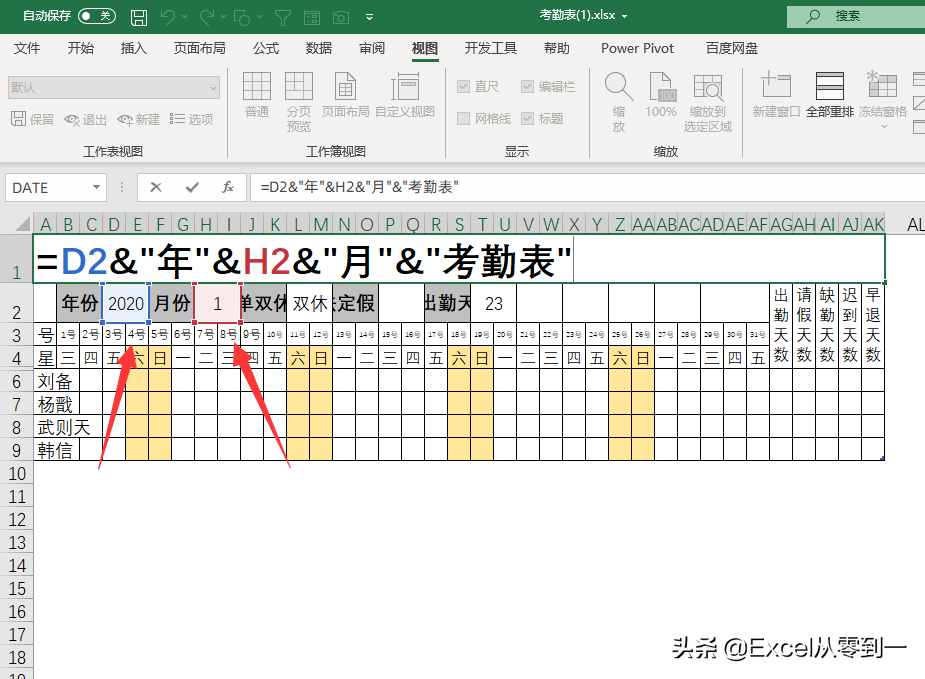925x679 pixels.
Task: Expand the Undo history dropdown arrow
Action: [x=184, y=17]
